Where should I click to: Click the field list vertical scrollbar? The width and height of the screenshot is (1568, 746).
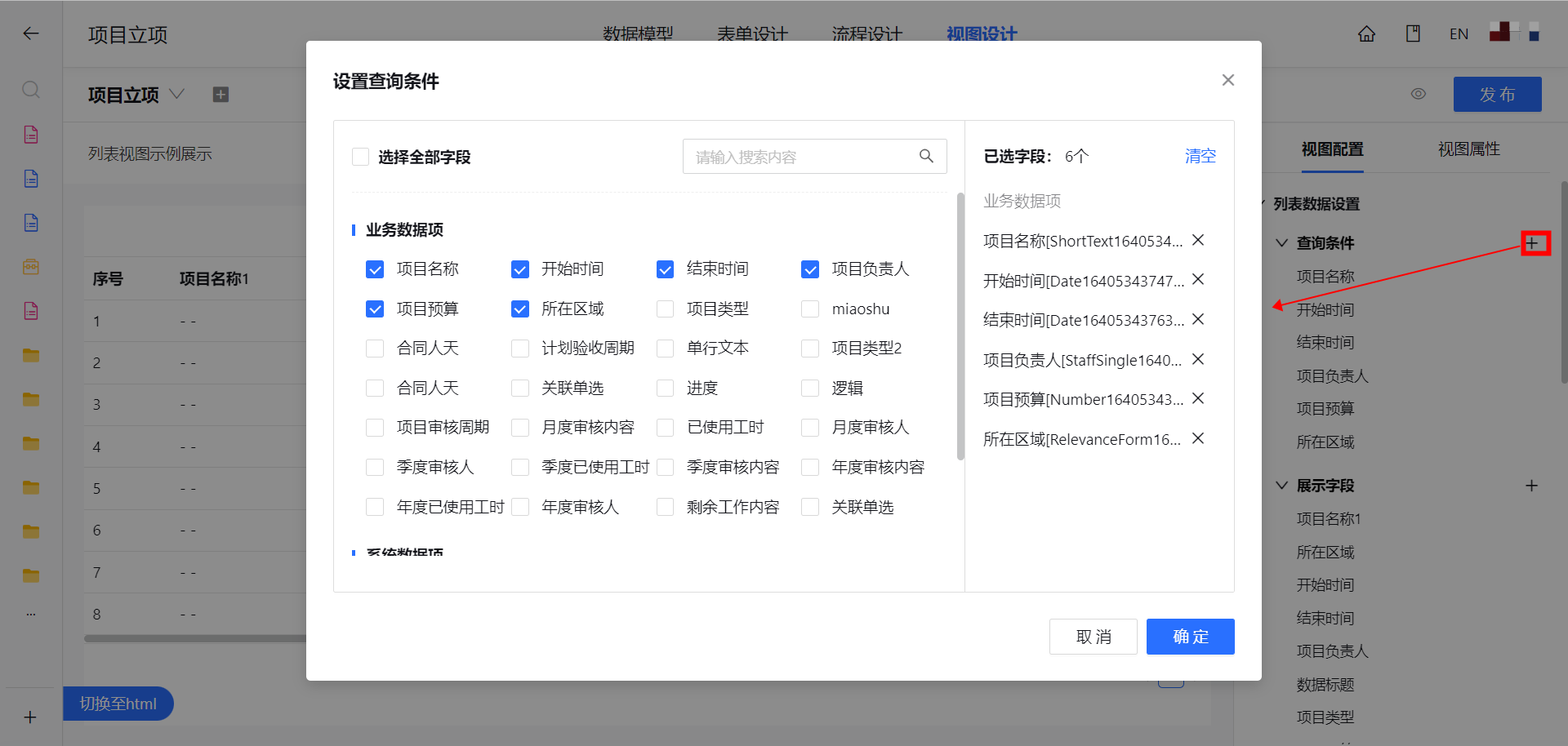coord(960,326)
